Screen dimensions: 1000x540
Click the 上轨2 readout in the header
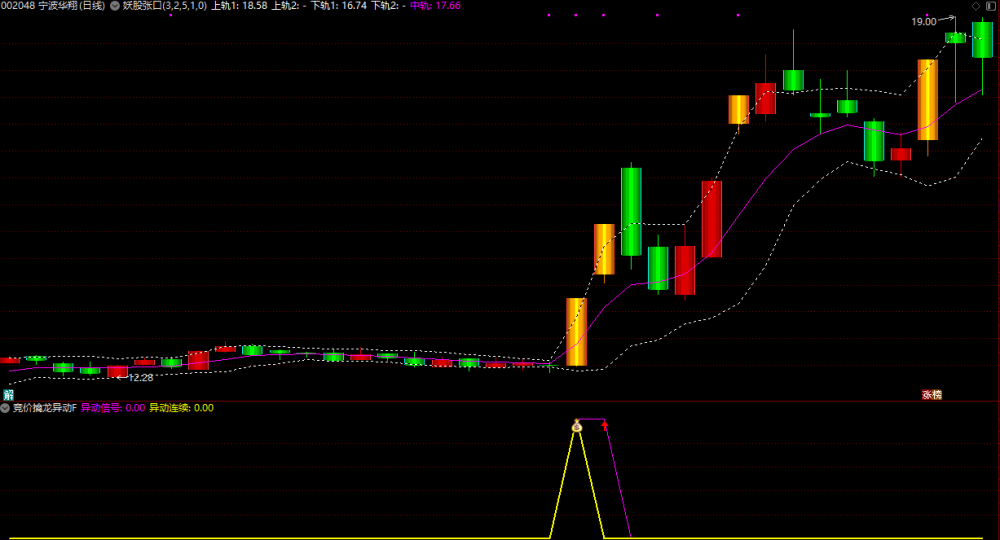point(289,6)
